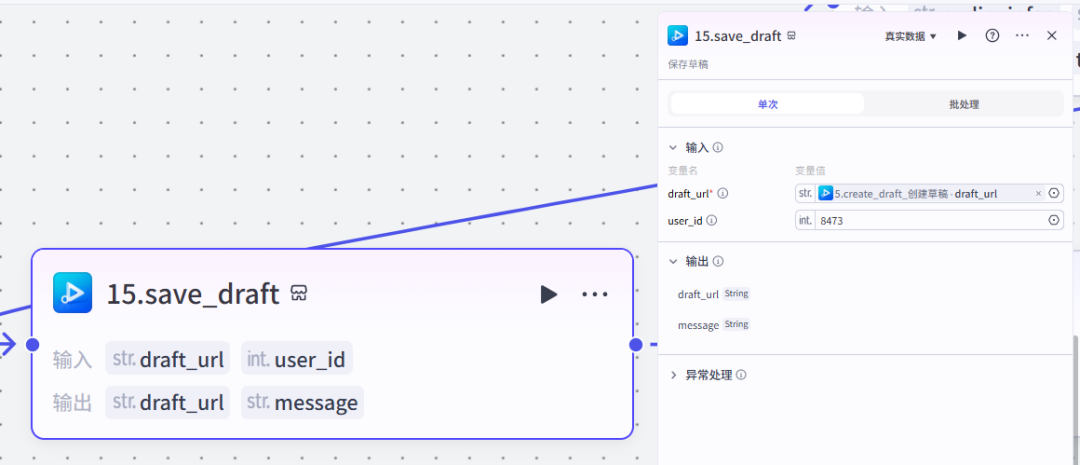Viewport: 1080px width, 465px height.
Task: Open the 真实数据 dropdown
Action: pyautogui.click(x=911, y=36)
